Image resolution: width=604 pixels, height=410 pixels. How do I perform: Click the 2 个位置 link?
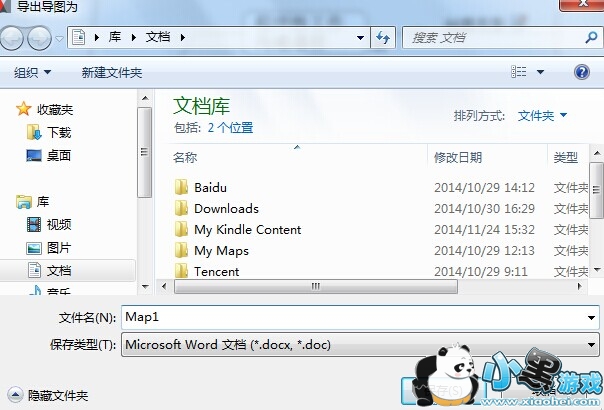point(230,128)
